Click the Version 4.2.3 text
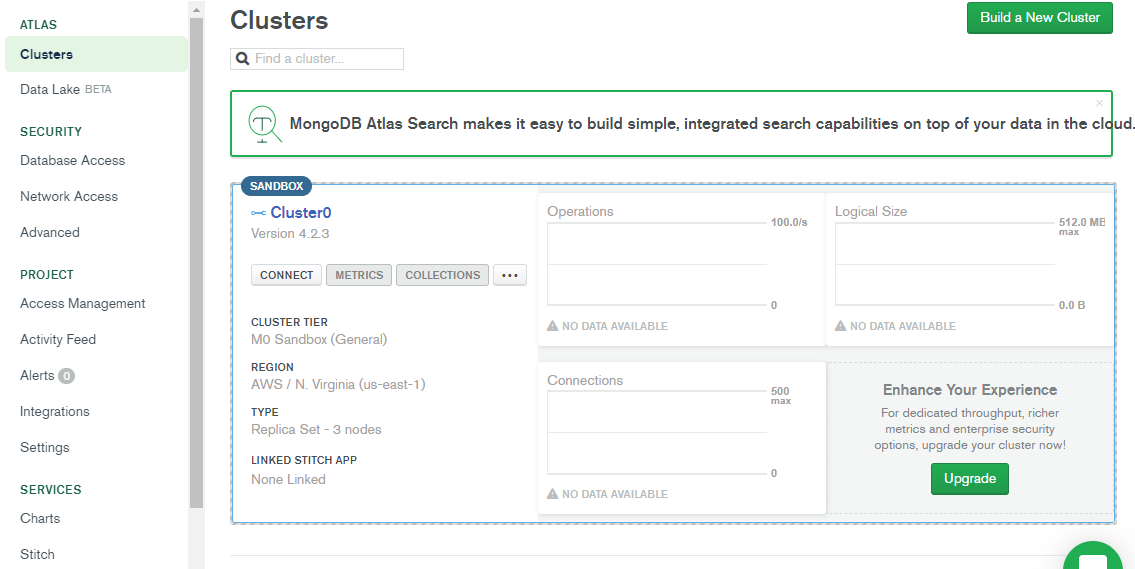 290,233
